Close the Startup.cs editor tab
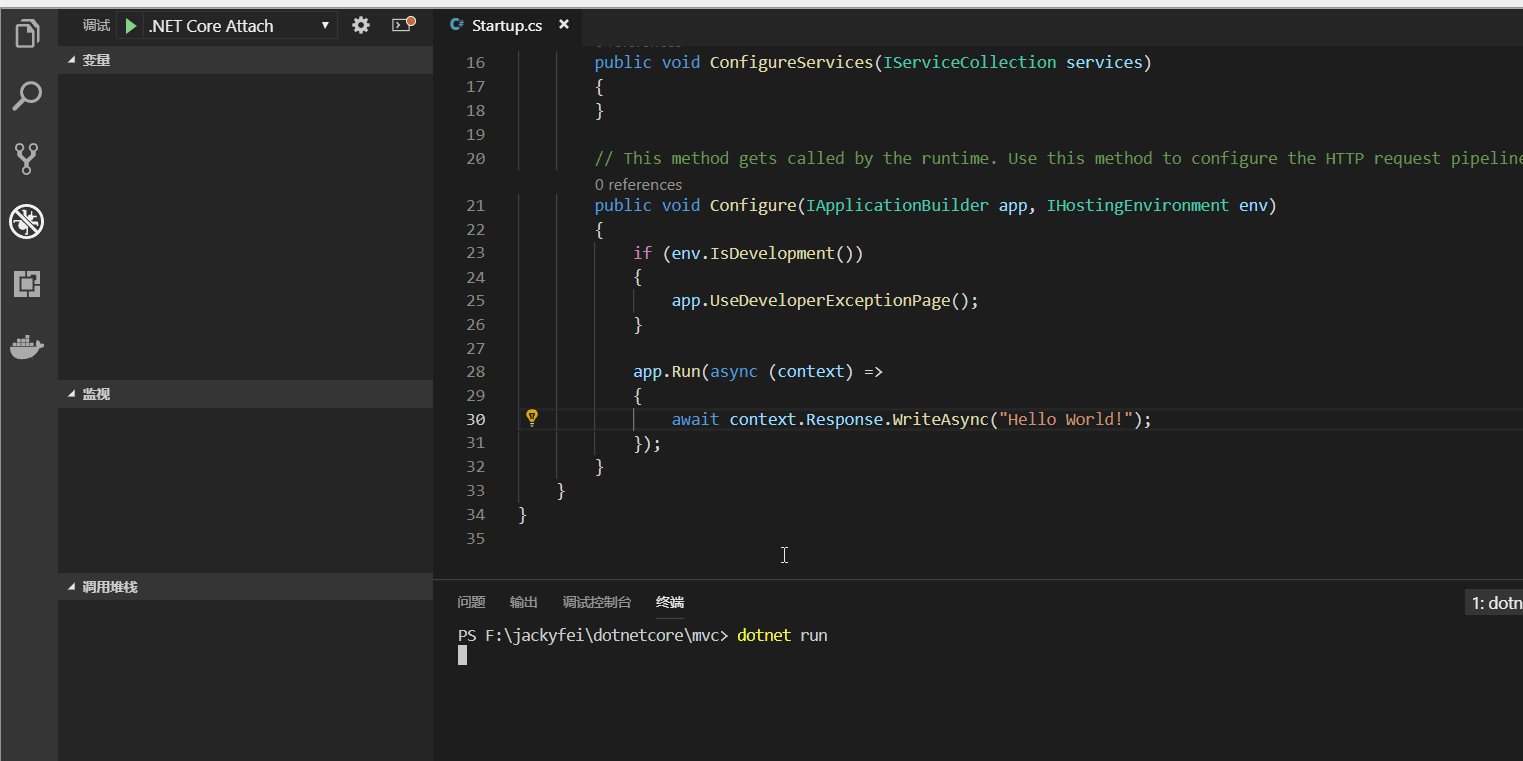Screen dimensions: 1523x761 [564, 25]
